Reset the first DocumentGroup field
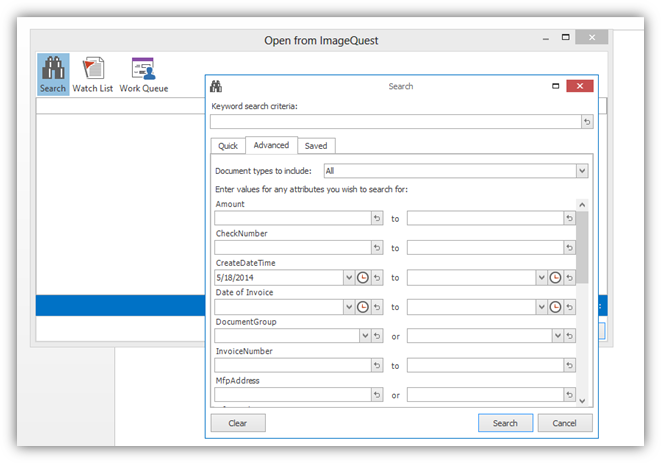This screenshot has height=463, width=661. 377,336
